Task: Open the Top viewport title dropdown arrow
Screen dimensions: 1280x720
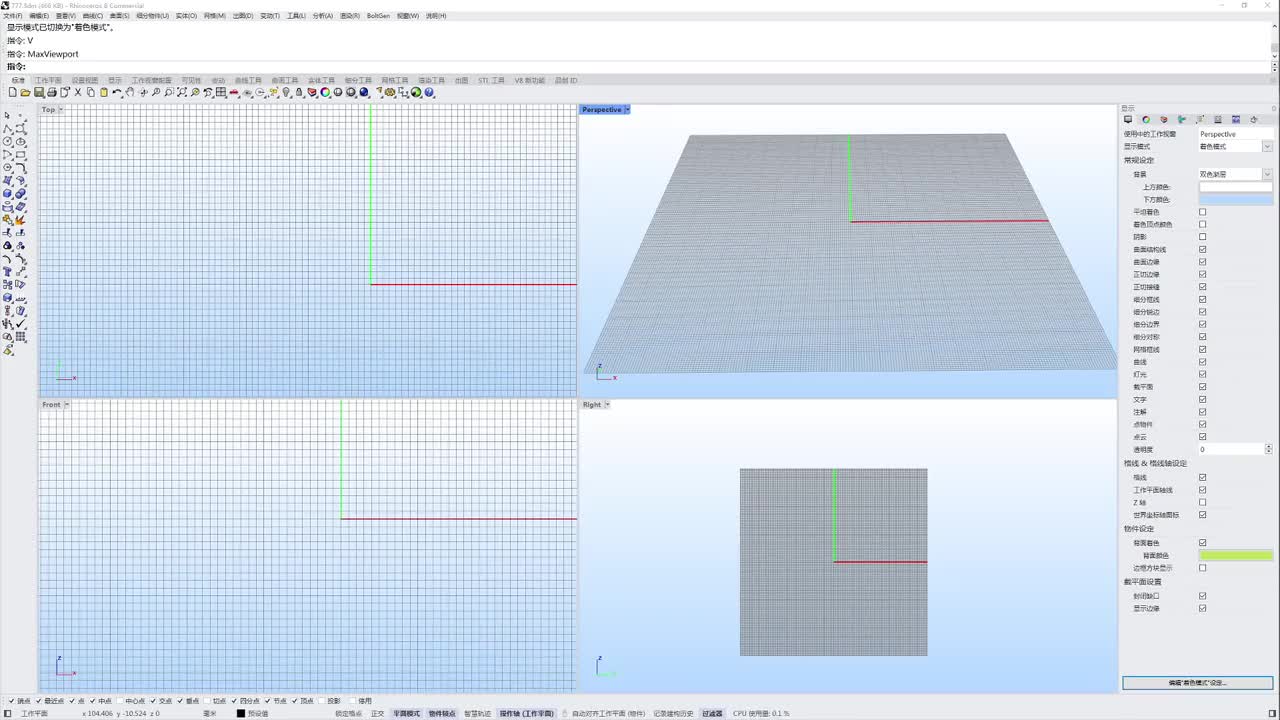Action: [x=61, y=109]
